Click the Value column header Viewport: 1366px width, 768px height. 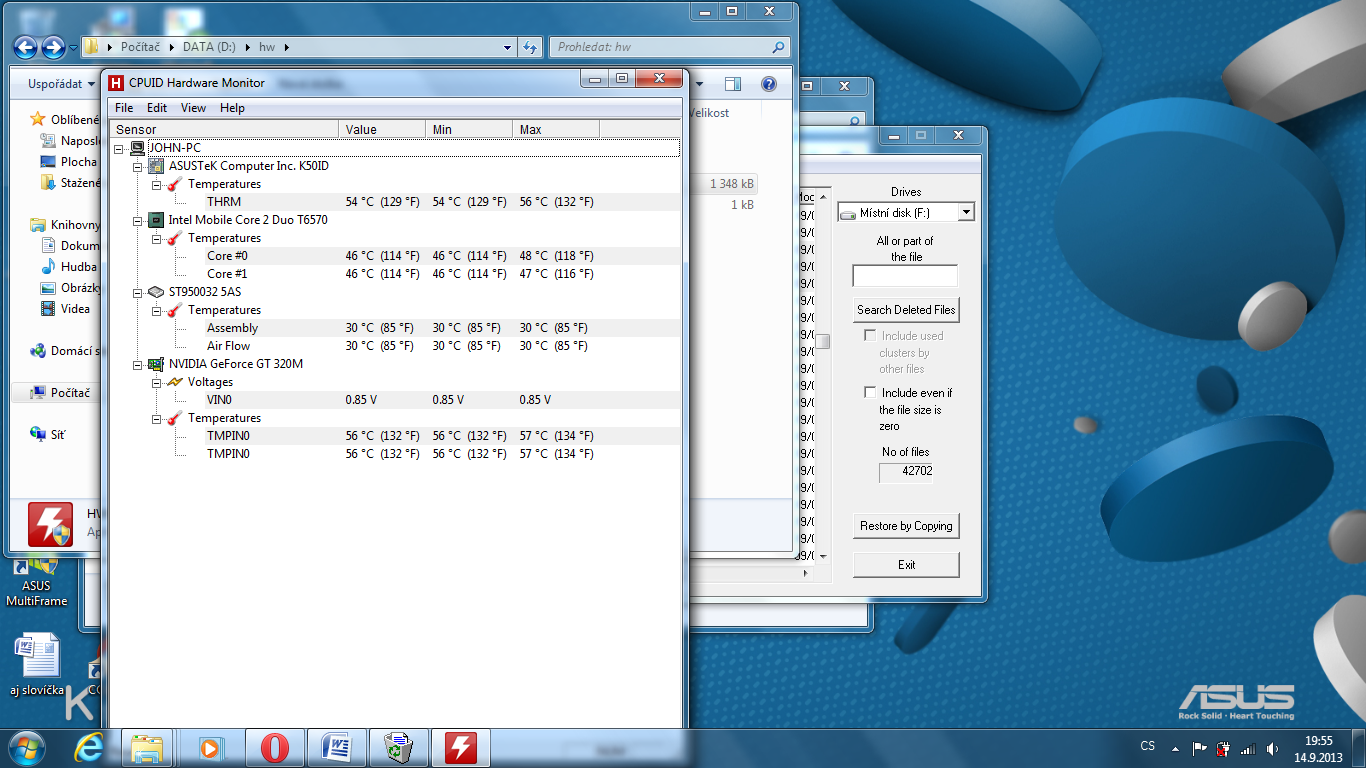click(382, 129)
